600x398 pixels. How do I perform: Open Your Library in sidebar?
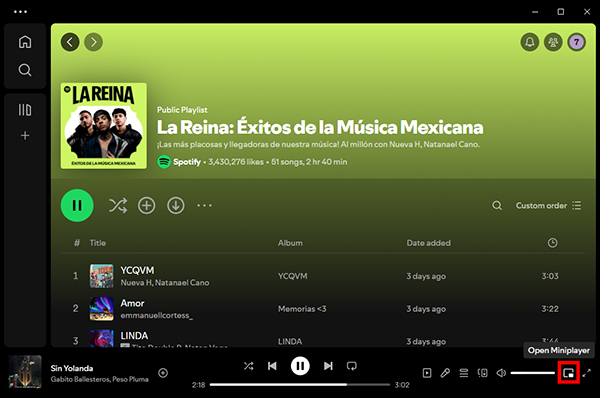(25, 110)
